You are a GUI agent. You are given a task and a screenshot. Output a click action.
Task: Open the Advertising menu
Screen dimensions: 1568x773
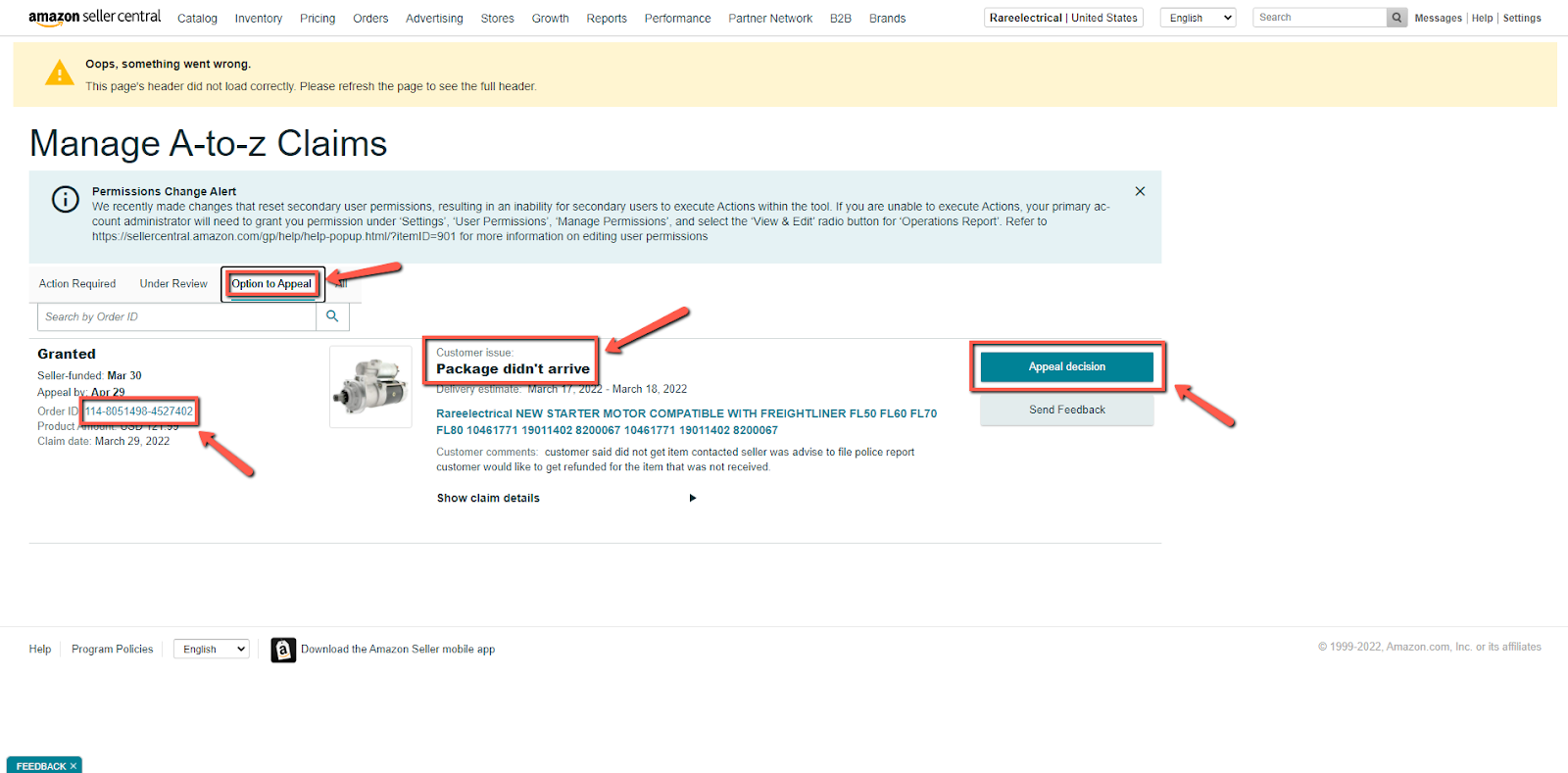coord(434,19)
